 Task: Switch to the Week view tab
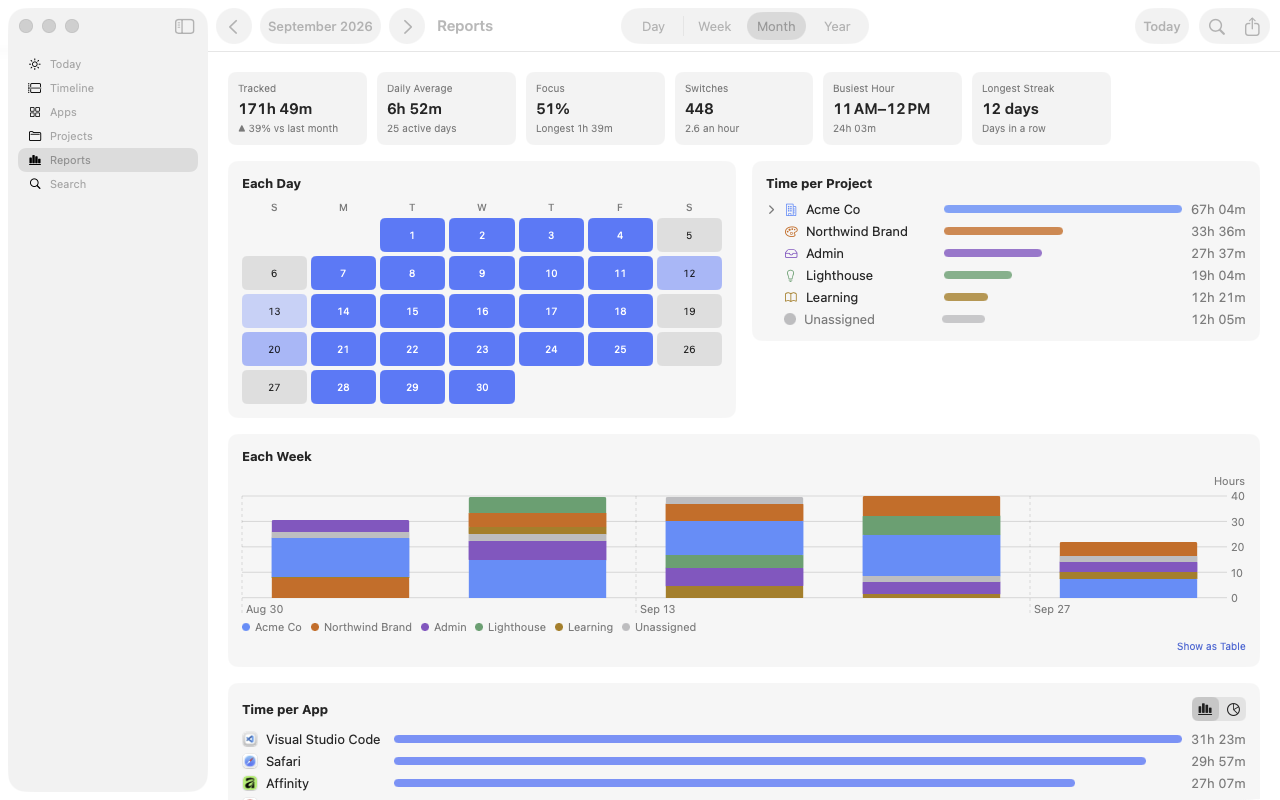[714, 27]
